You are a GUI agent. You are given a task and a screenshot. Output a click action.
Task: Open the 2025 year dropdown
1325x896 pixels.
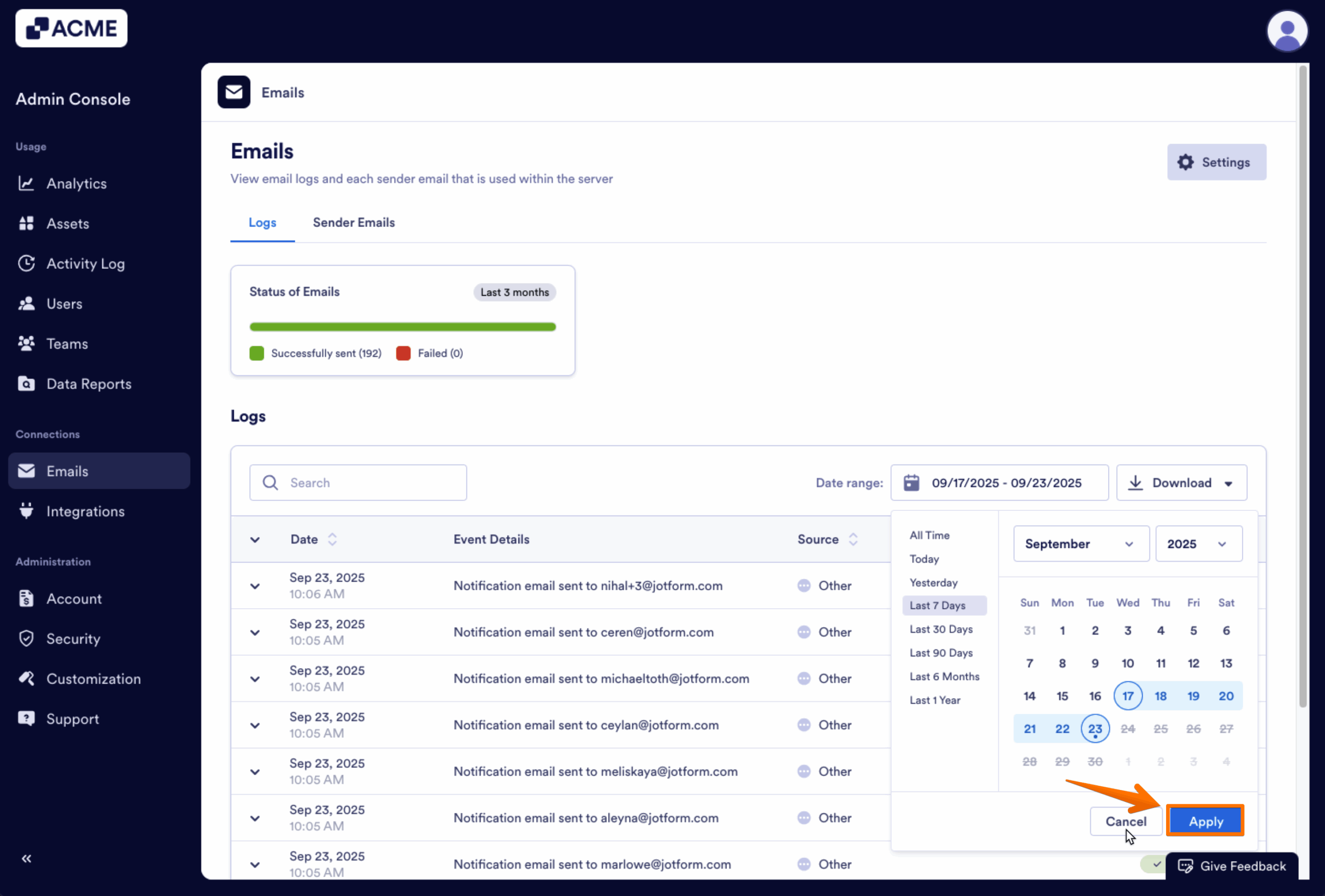(x=1199, y=544)
